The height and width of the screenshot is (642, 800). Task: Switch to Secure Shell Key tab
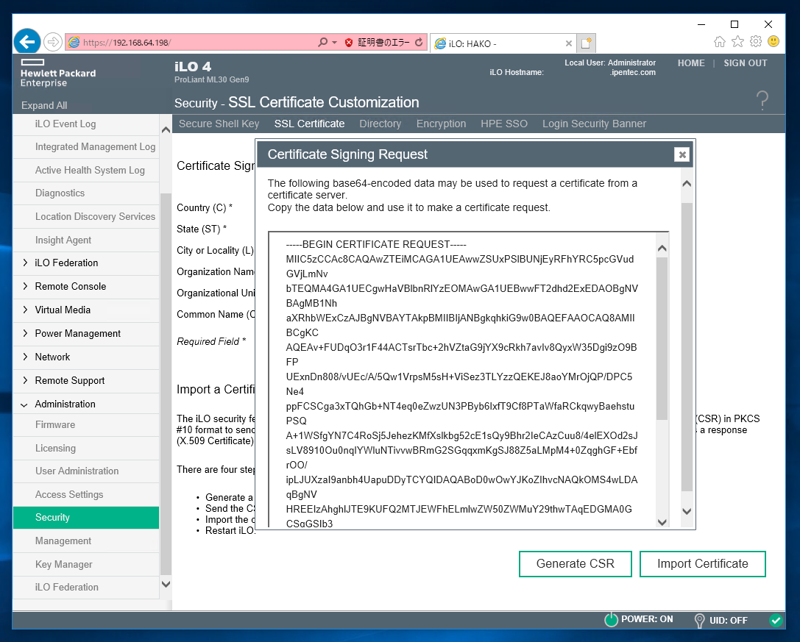point(219,124)
